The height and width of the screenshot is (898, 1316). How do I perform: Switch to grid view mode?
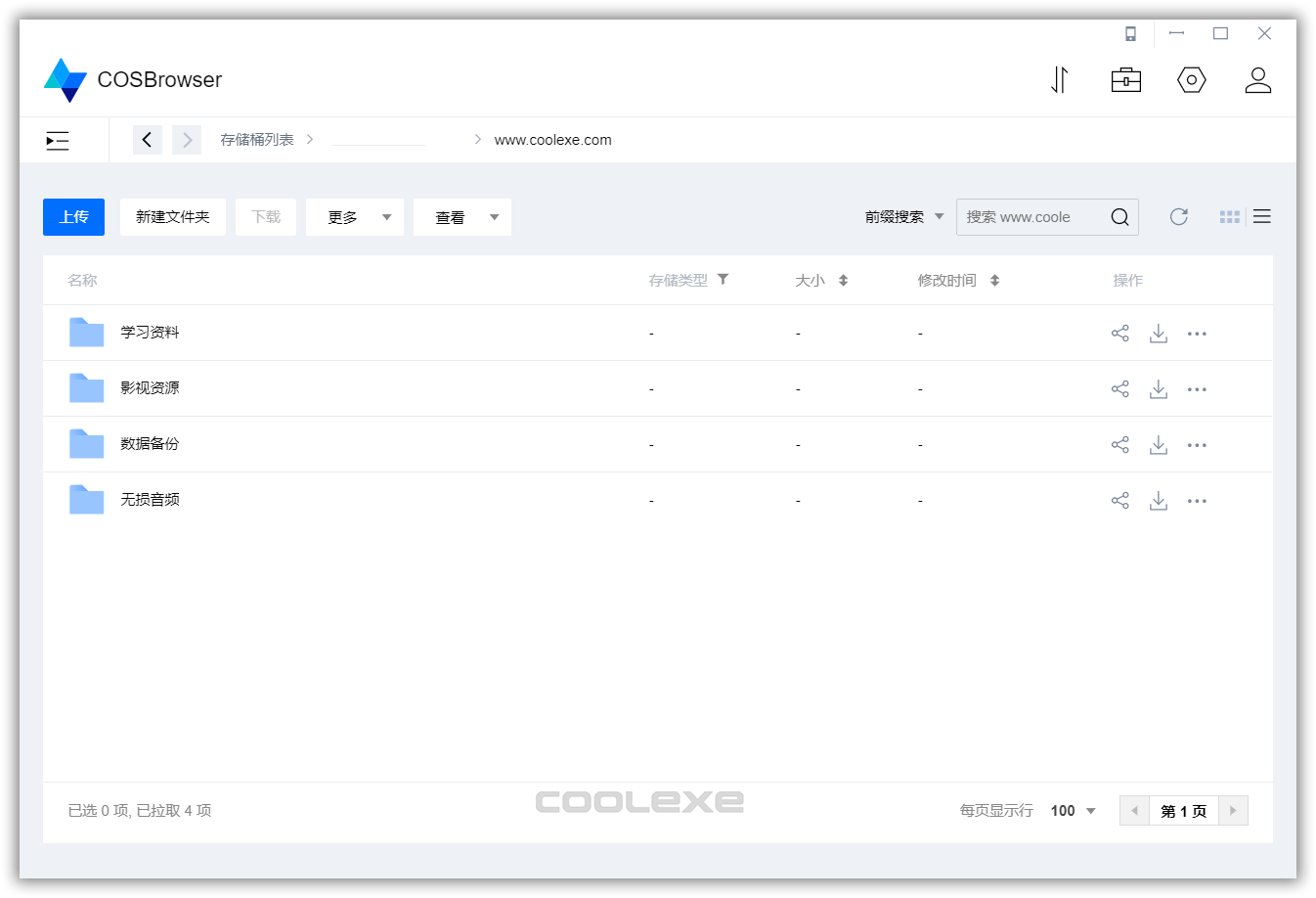coord(1229,216)
